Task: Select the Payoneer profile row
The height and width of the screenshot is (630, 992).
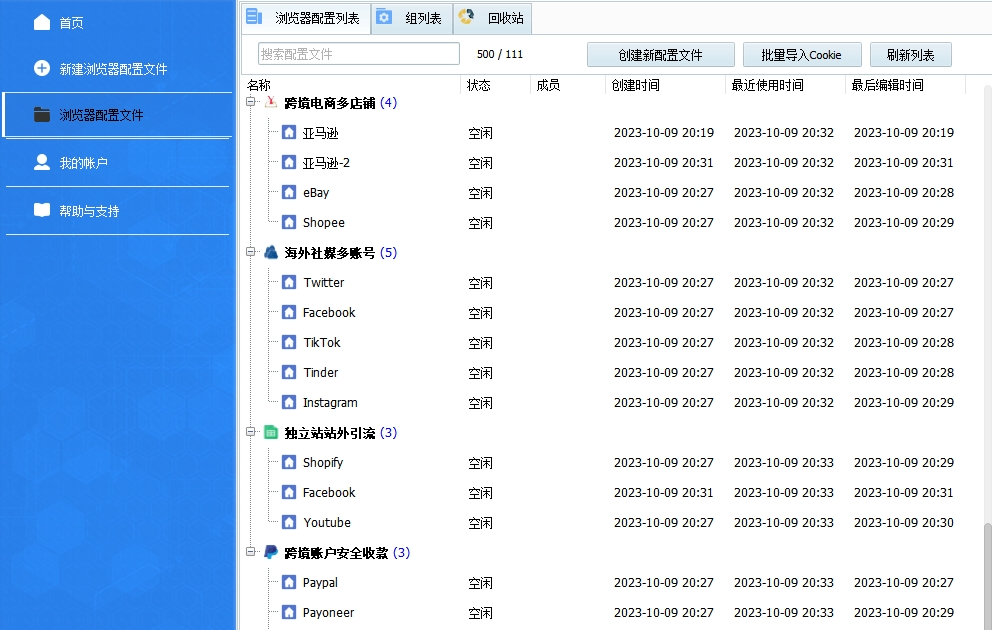Action: tap(330, 612)
